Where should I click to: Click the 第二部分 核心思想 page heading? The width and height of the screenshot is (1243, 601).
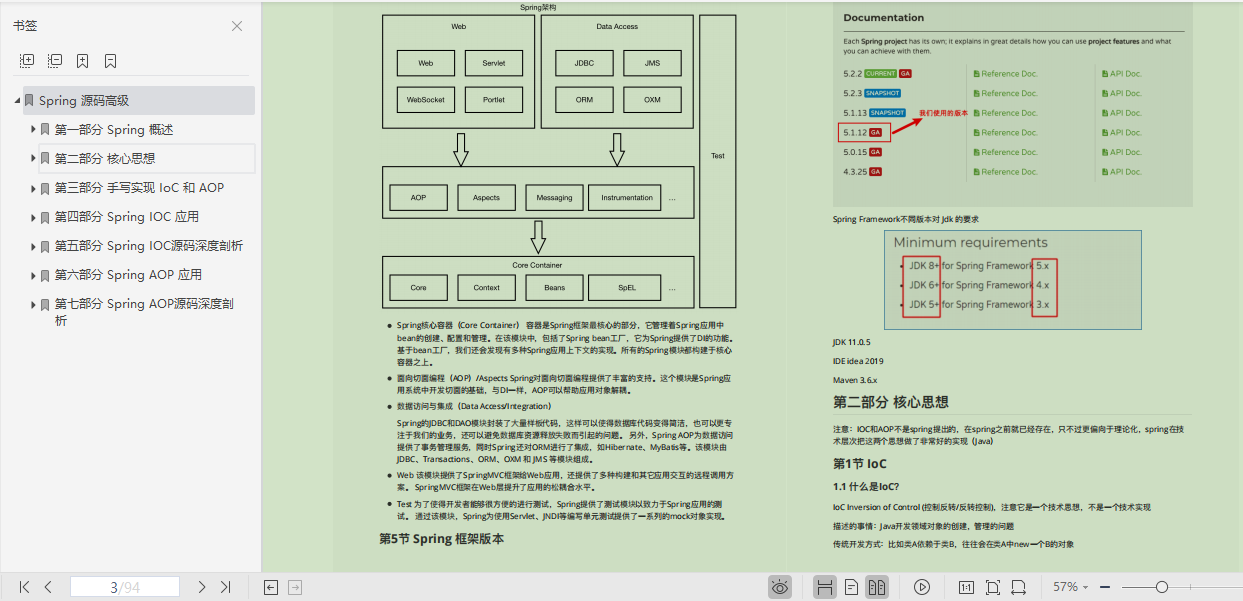[x=891, y=402]
